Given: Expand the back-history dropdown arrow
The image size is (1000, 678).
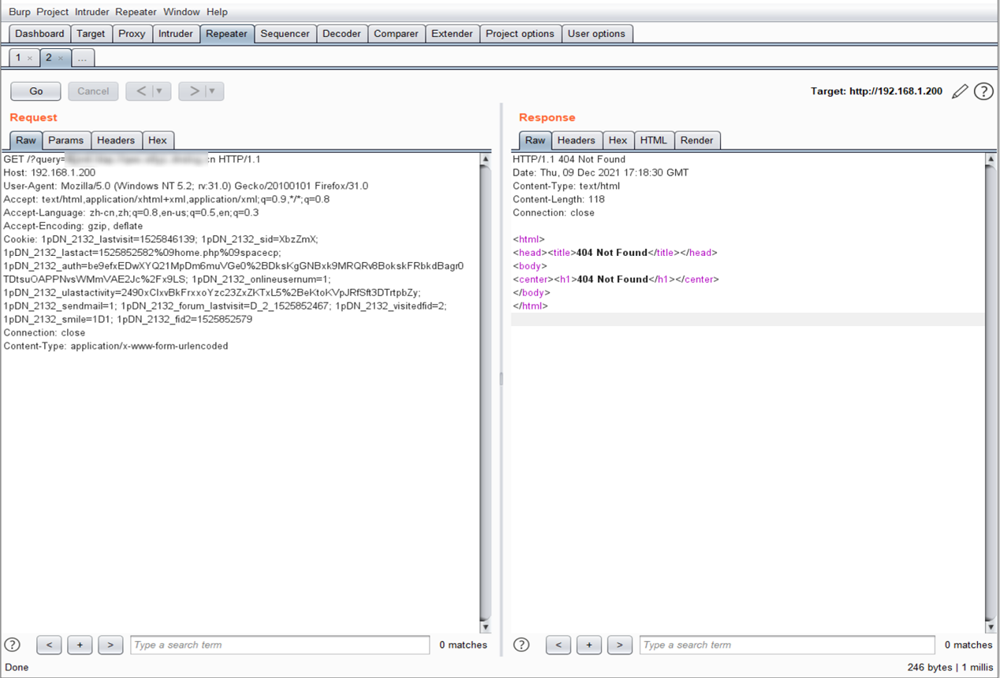Looking at the screenshot, I should click(159, 91).
